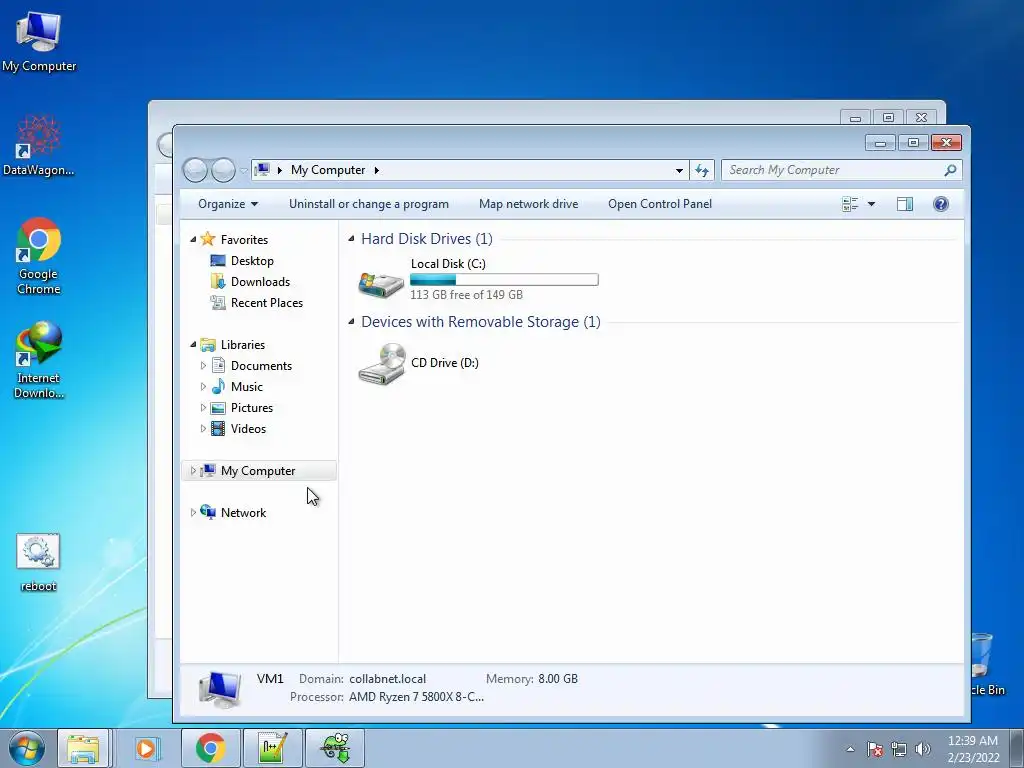Click the search magnifier icon

(x=950, y=170)
